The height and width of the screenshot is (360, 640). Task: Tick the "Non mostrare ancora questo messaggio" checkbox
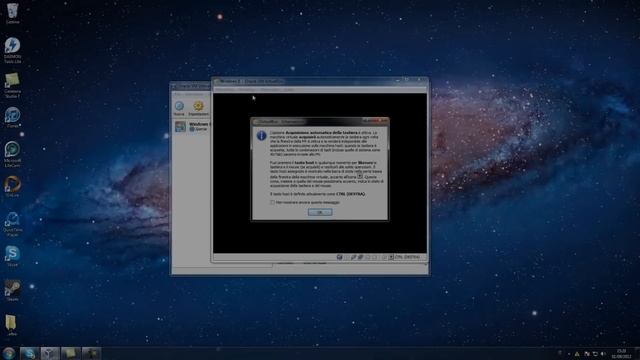pyautogui.click(x=272, y=202)
